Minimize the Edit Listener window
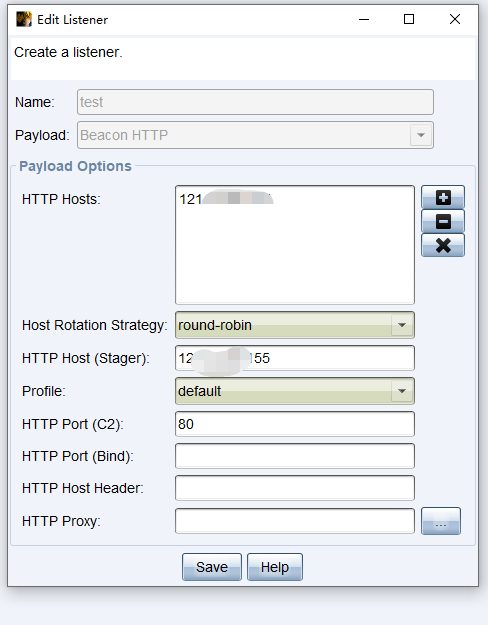This screenshot has width=488, height=625. click(364, 19)
